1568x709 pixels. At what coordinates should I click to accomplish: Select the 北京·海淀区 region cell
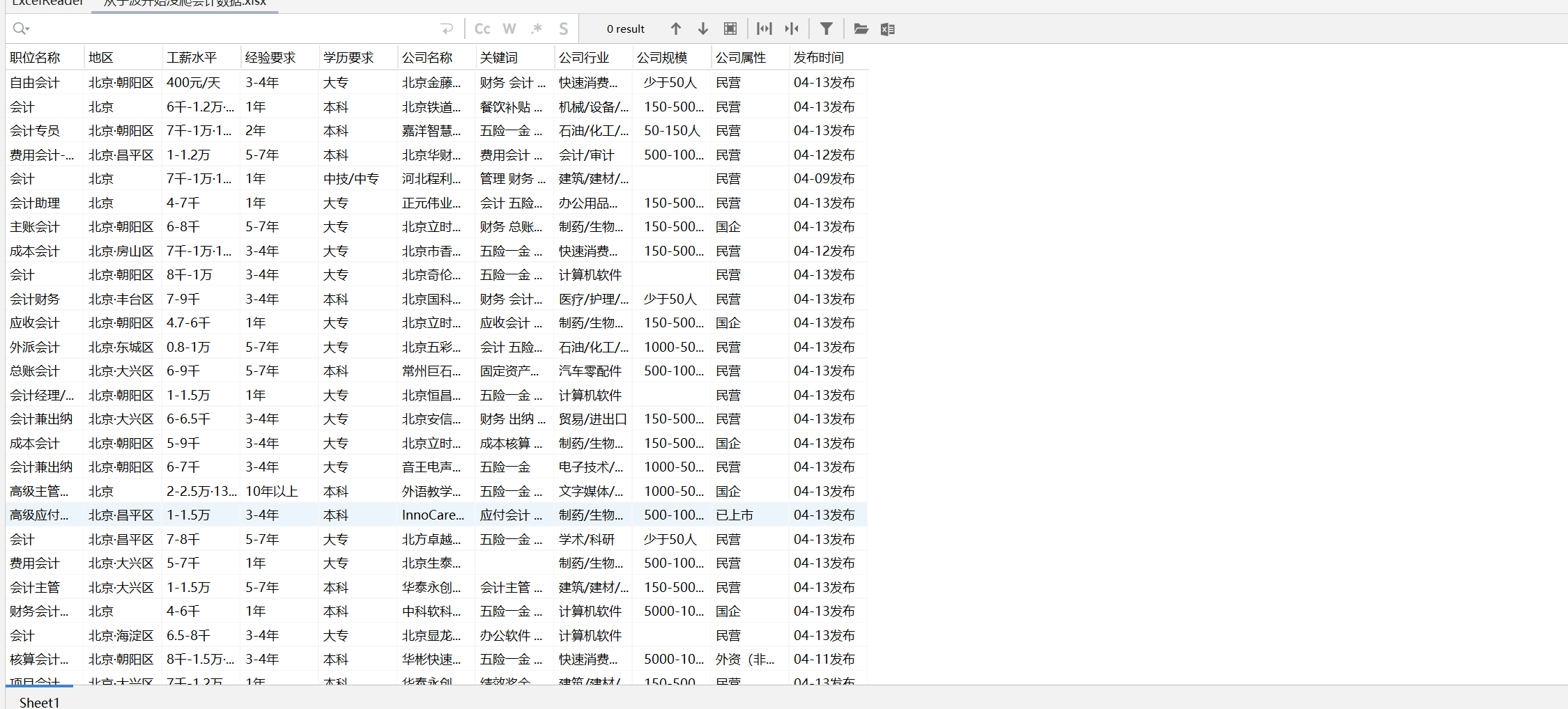pos(123,635)
